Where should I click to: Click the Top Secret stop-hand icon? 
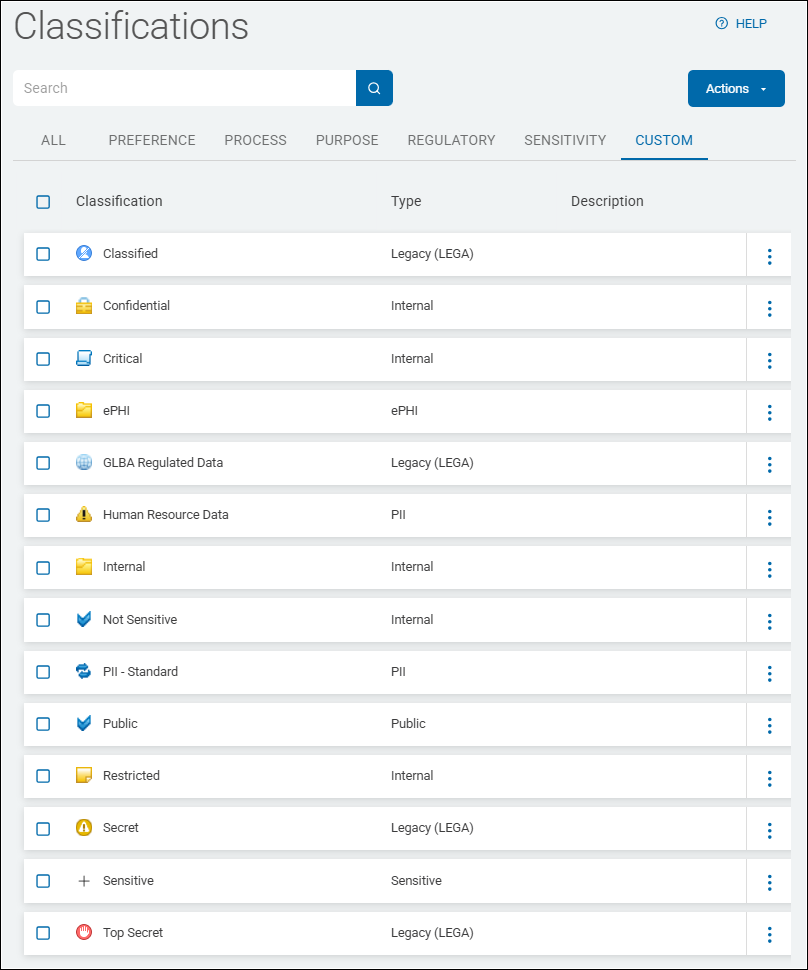84,933
